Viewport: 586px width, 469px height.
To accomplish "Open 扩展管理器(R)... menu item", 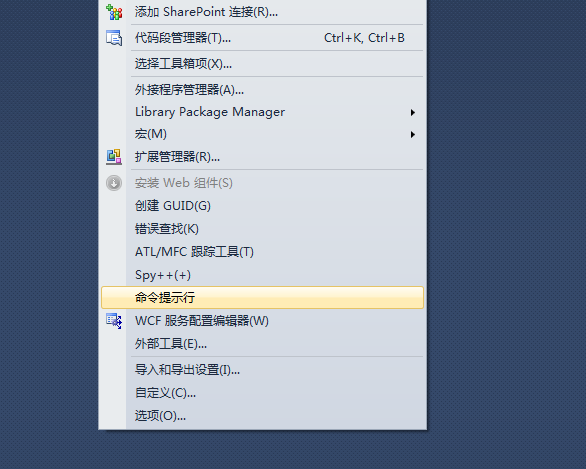I will tap(262, 157).
